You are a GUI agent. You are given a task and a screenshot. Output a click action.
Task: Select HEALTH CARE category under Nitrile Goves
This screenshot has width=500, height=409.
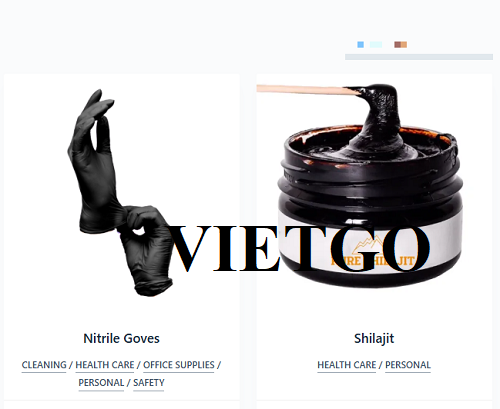click(105, 365)
